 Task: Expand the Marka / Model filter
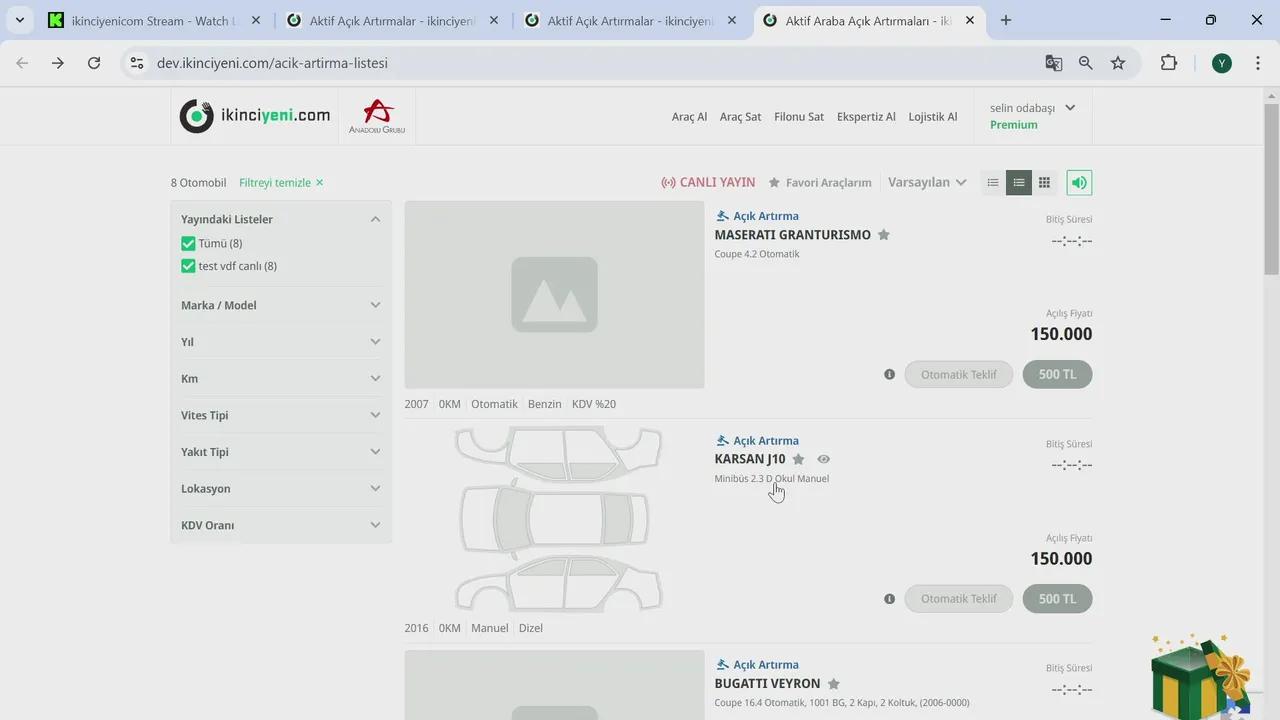pos(375,305)
